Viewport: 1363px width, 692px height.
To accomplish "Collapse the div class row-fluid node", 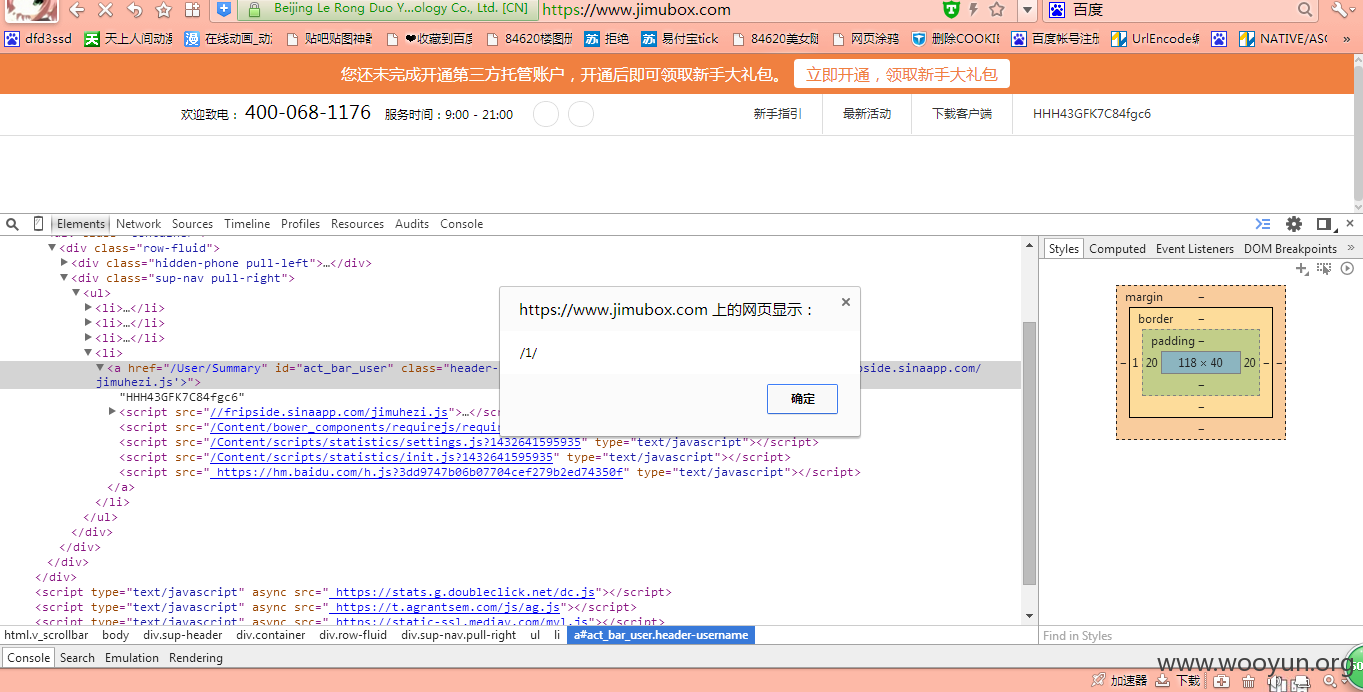I will pos(52,248).
